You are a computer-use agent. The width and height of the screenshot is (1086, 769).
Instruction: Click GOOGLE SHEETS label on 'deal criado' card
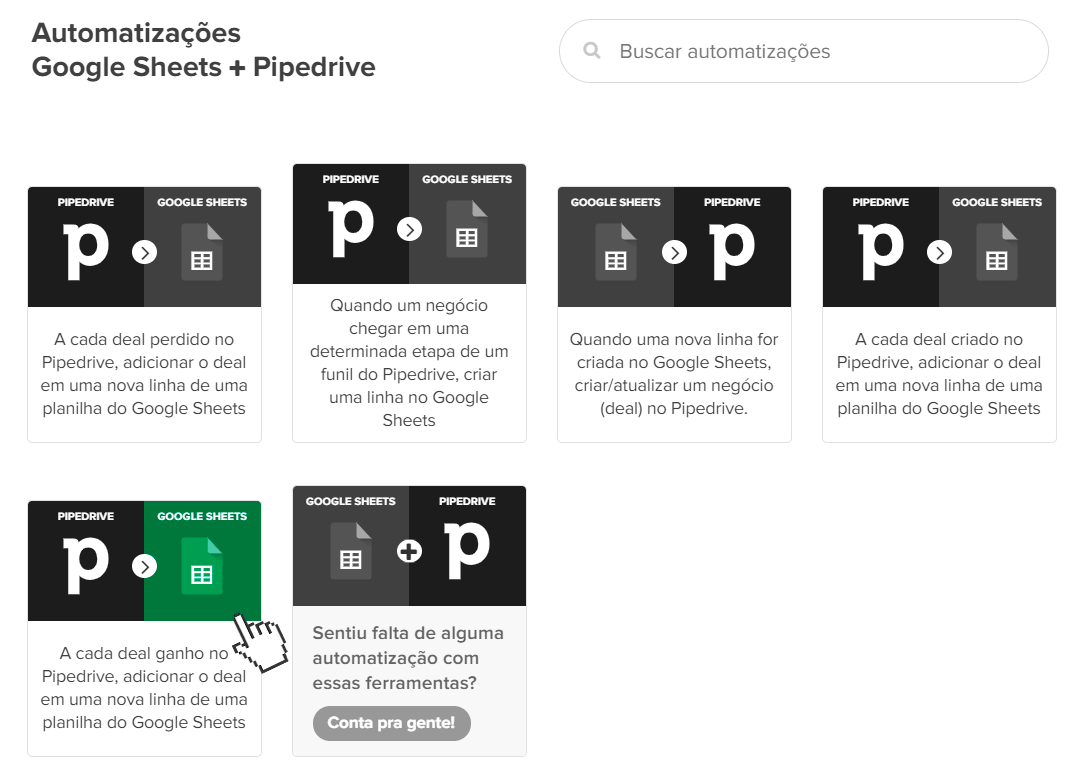pyautogui.click(x=997, y=202)
